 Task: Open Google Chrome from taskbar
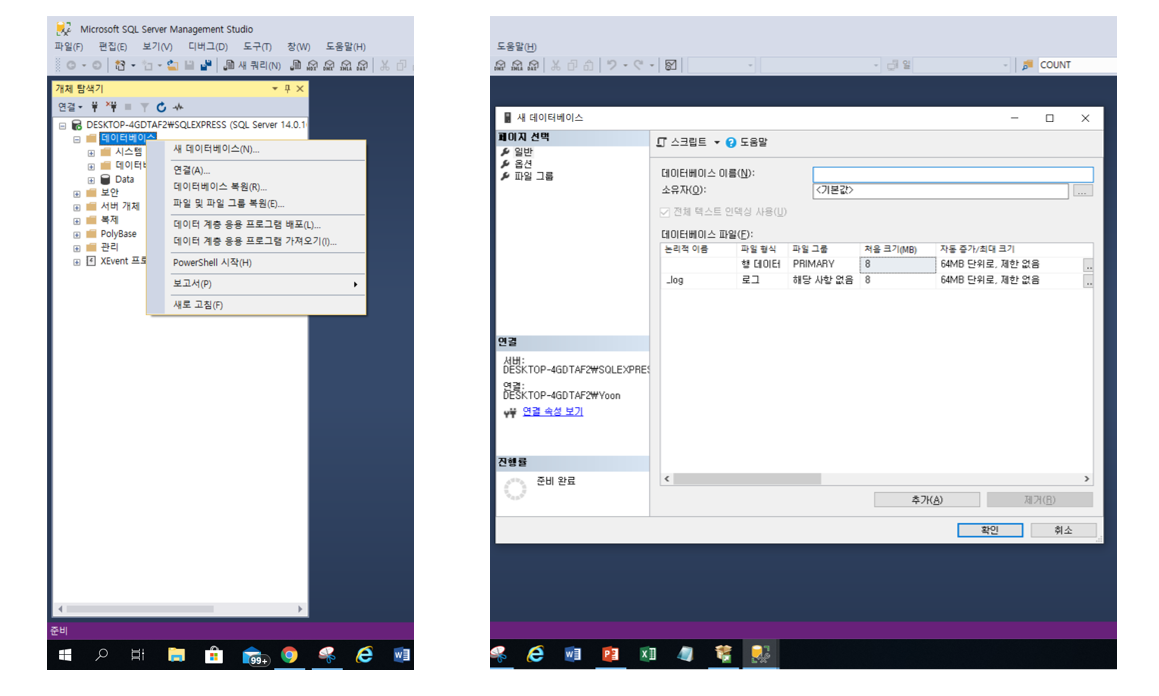click(289, 655)
